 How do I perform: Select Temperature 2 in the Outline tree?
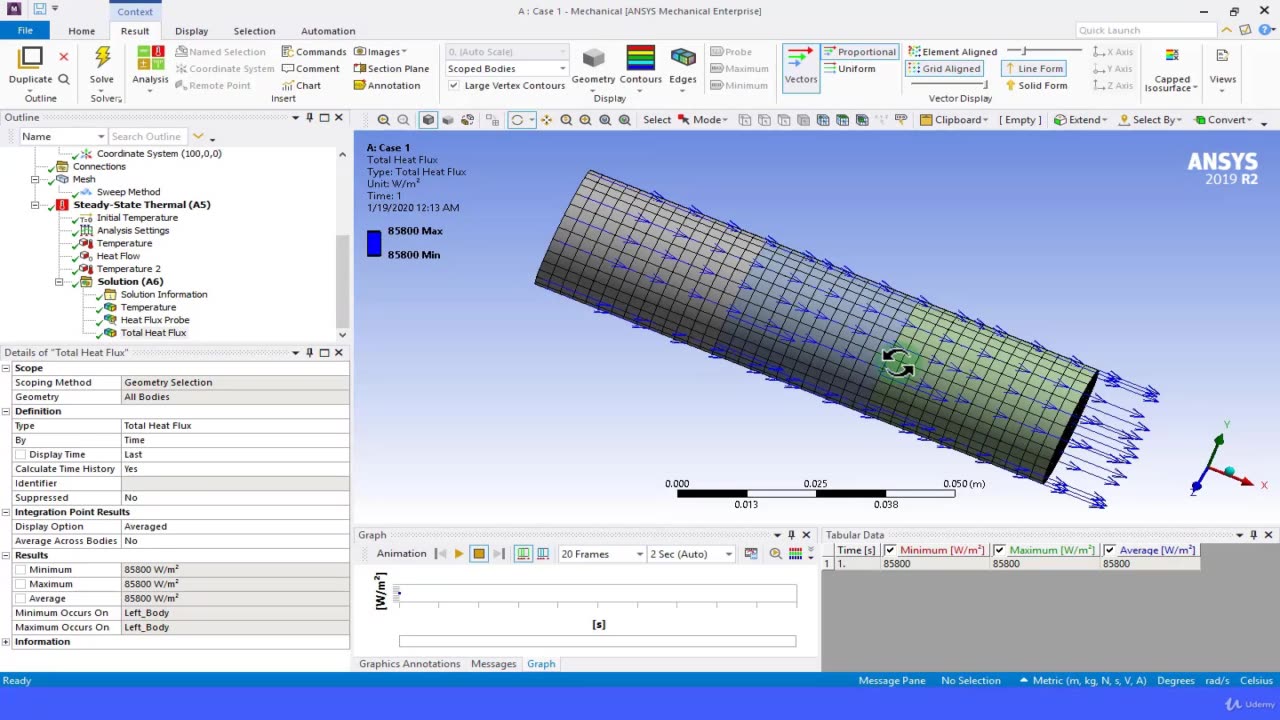click(128, 269)
